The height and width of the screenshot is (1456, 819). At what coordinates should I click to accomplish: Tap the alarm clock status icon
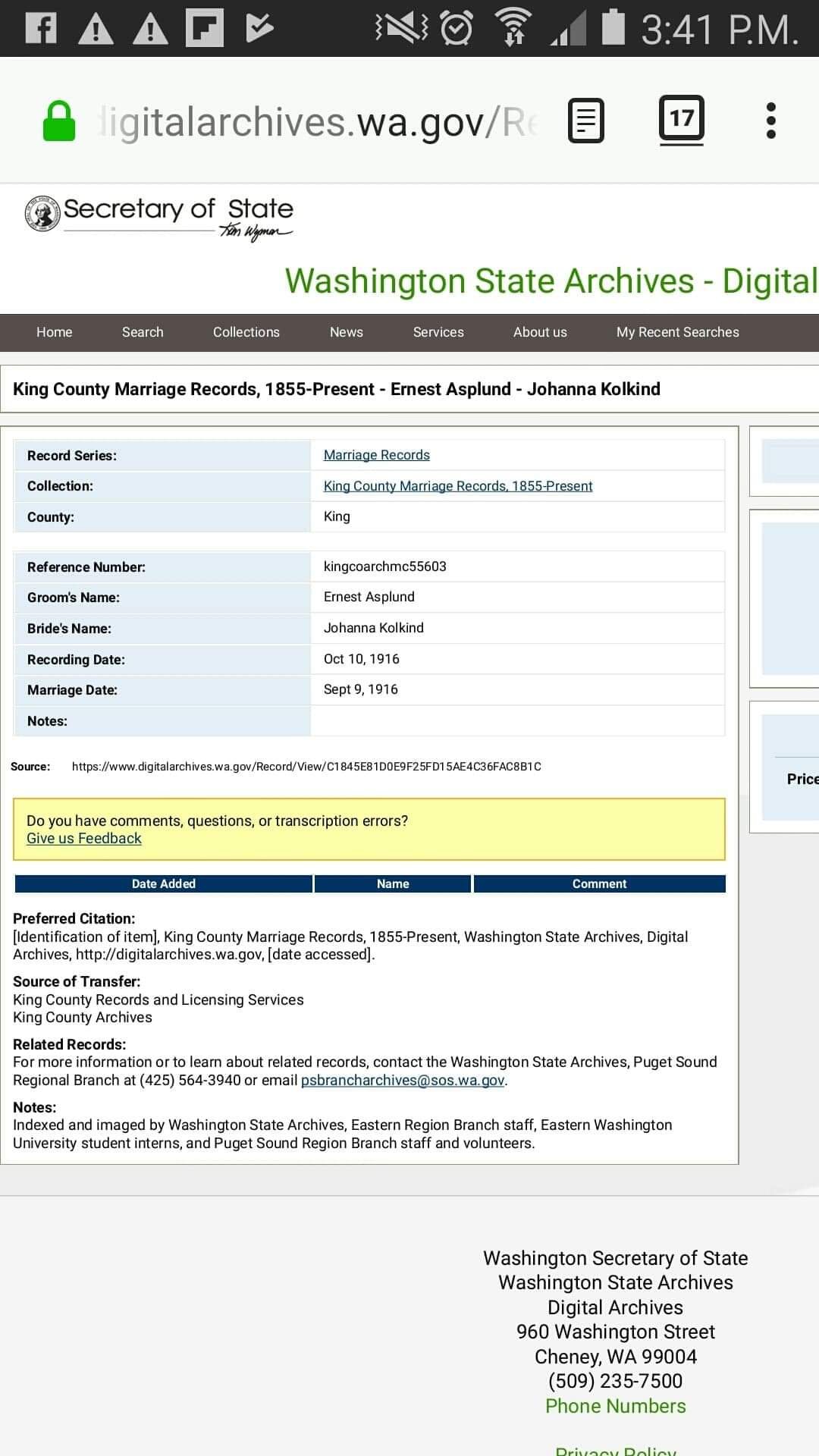(x=457, y=28)
